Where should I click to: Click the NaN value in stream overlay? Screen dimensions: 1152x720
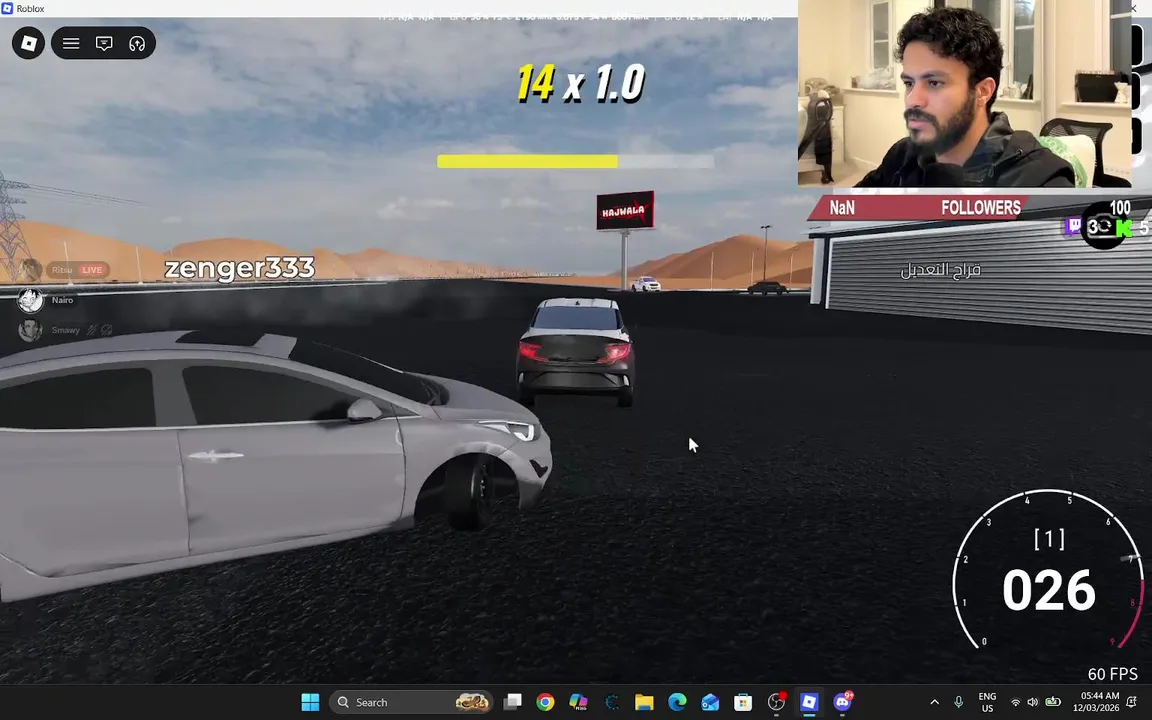point(842,208)
